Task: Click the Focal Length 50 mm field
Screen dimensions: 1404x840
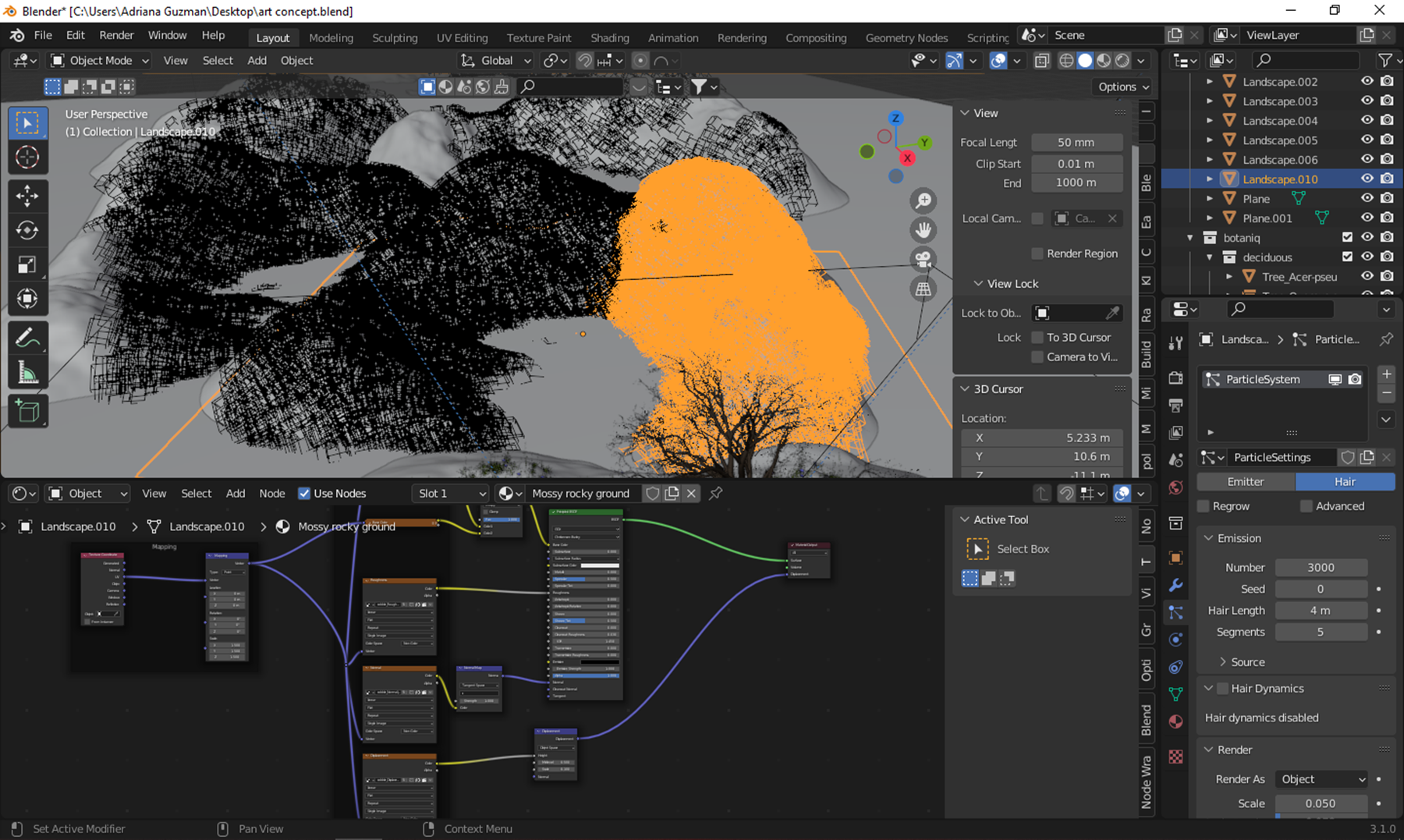Action: tap(1076, 142)
